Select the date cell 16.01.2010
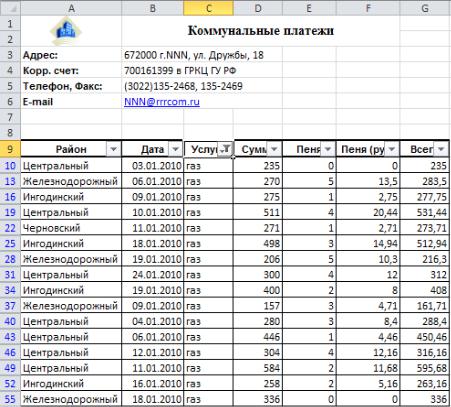The height and width of the screenshot is (407, 451). [x=152, y=384]
